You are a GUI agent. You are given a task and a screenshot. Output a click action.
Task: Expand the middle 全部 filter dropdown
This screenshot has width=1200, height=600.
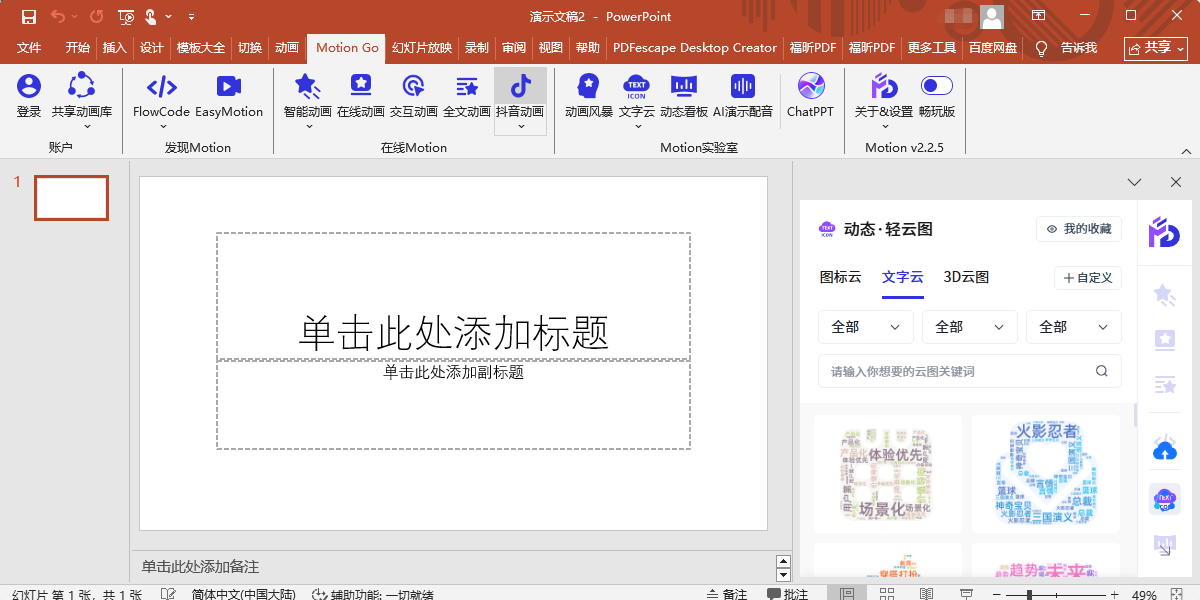point(970,327)
